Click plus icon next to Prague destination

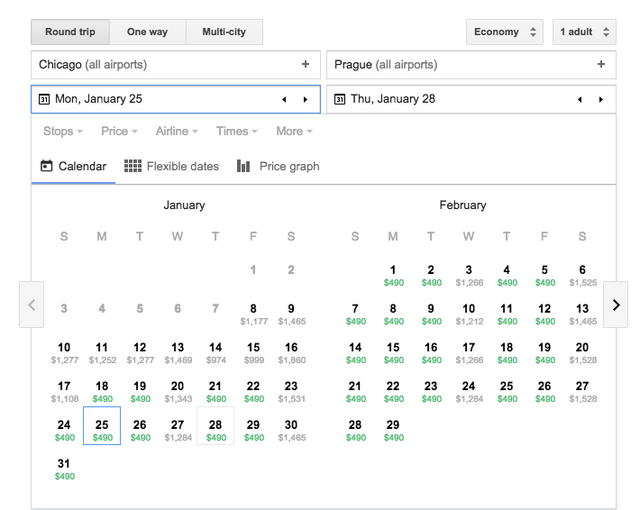point(601,65)
